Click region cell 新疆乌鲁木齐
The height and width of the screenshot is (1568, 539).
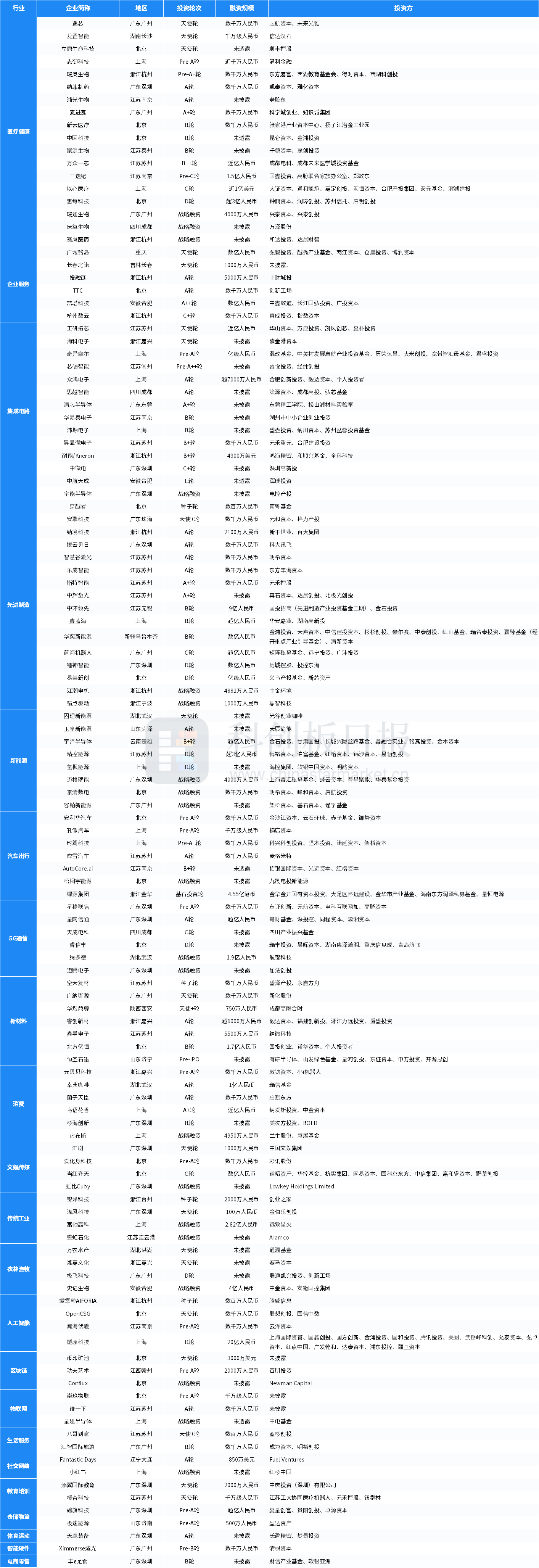[141, 637]
